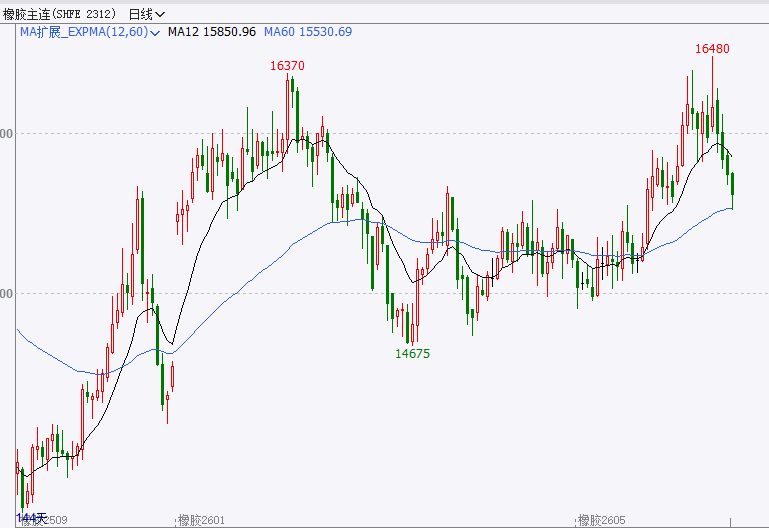
Task: Select the rightmost green candlestick on chart
Action: [733, 184]
